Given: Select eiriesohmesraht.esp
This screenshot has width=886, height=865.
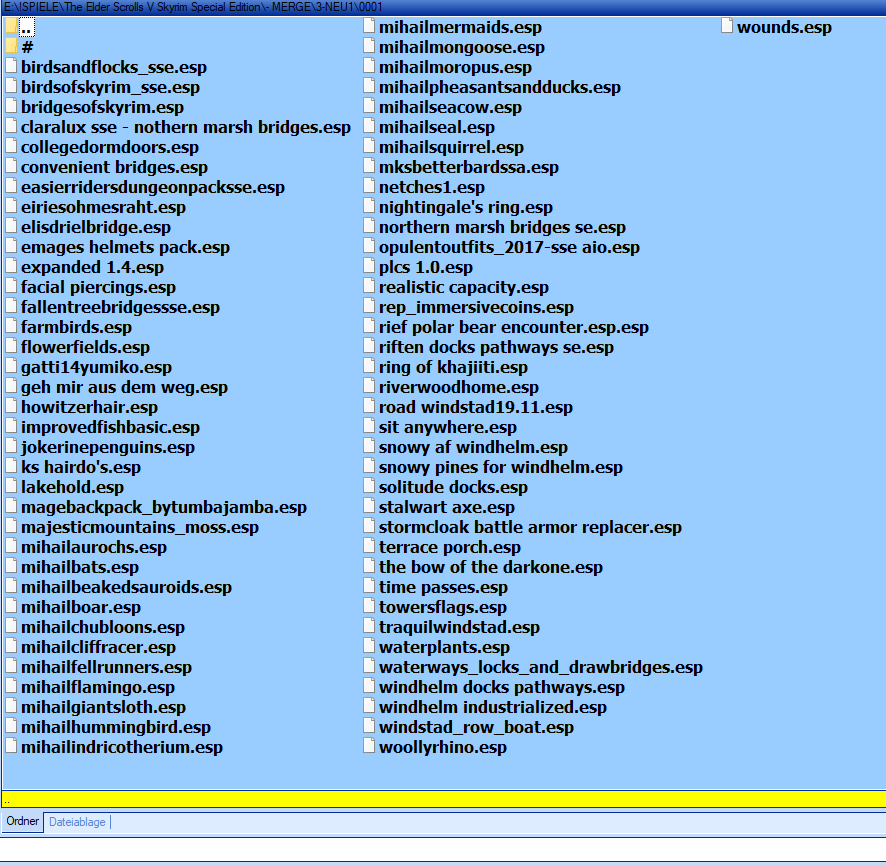Looking at the screenshot, I should (x=103, y=207).
